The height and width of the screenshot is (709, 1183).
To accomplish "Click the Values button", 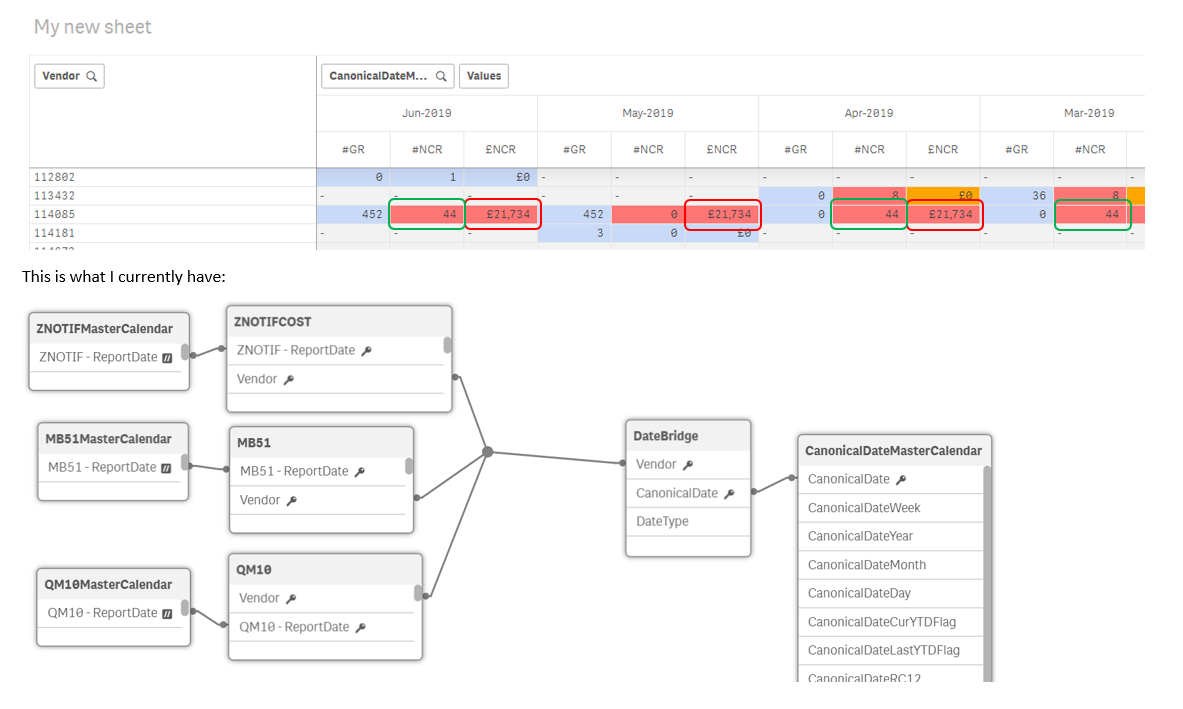I will point(483,75).
